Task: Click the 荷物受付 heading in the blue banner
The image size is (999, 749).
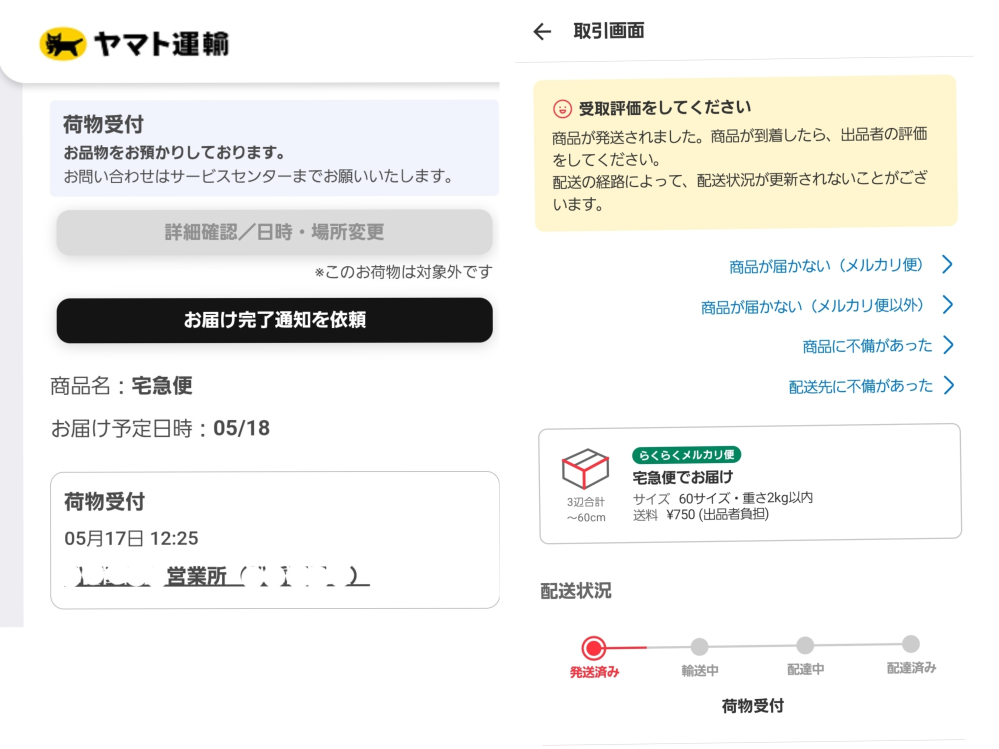Action: 103,124
